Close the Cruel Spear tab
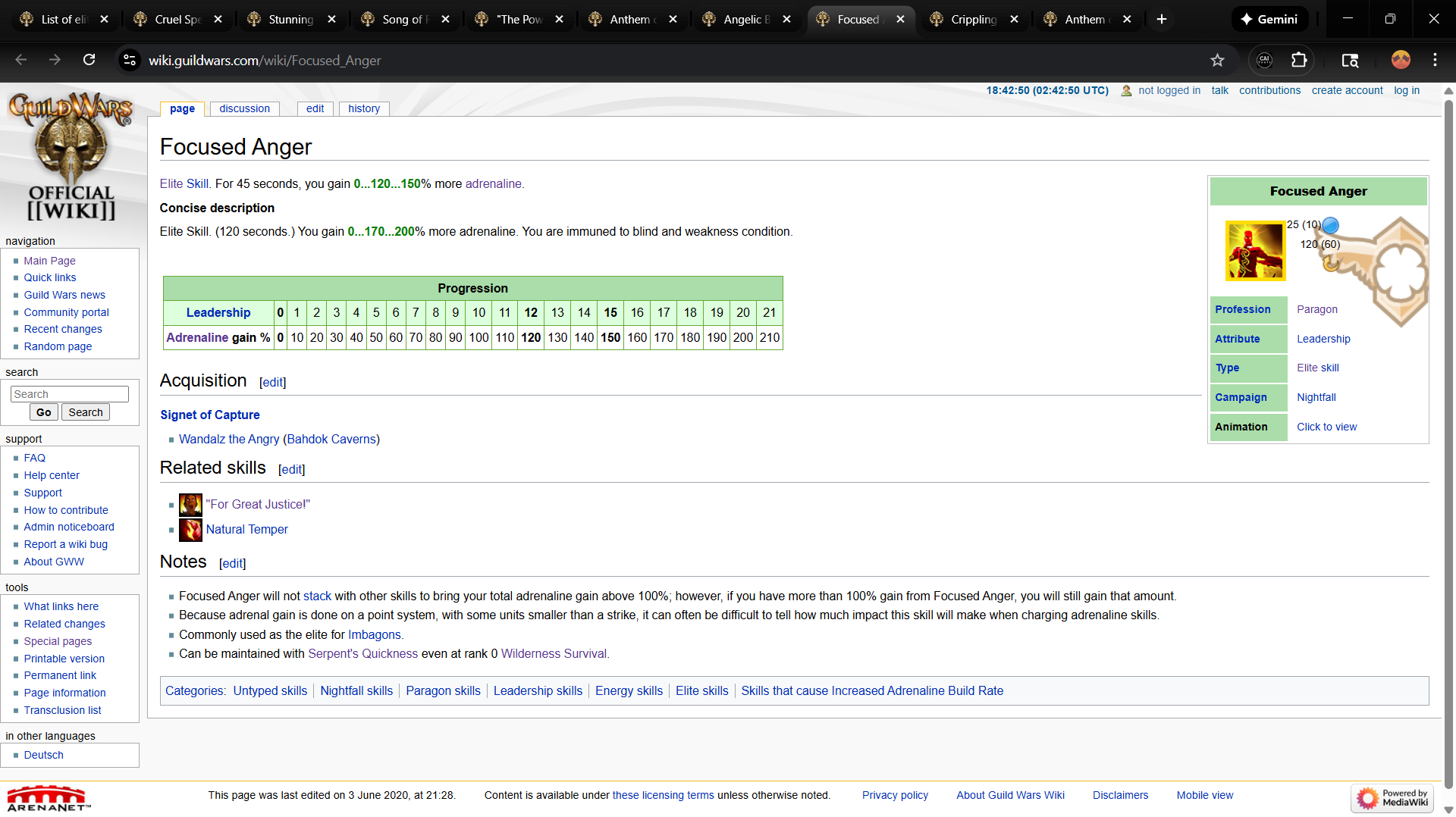1456x817 pixels. point(218,19)
